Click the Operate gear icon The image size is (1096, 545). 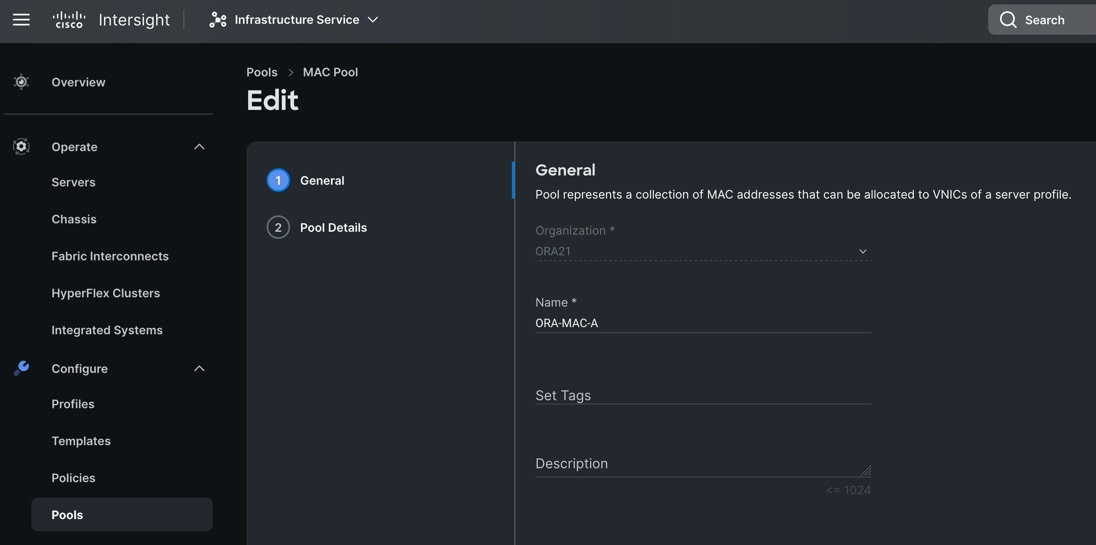click(x=21, y=147)
